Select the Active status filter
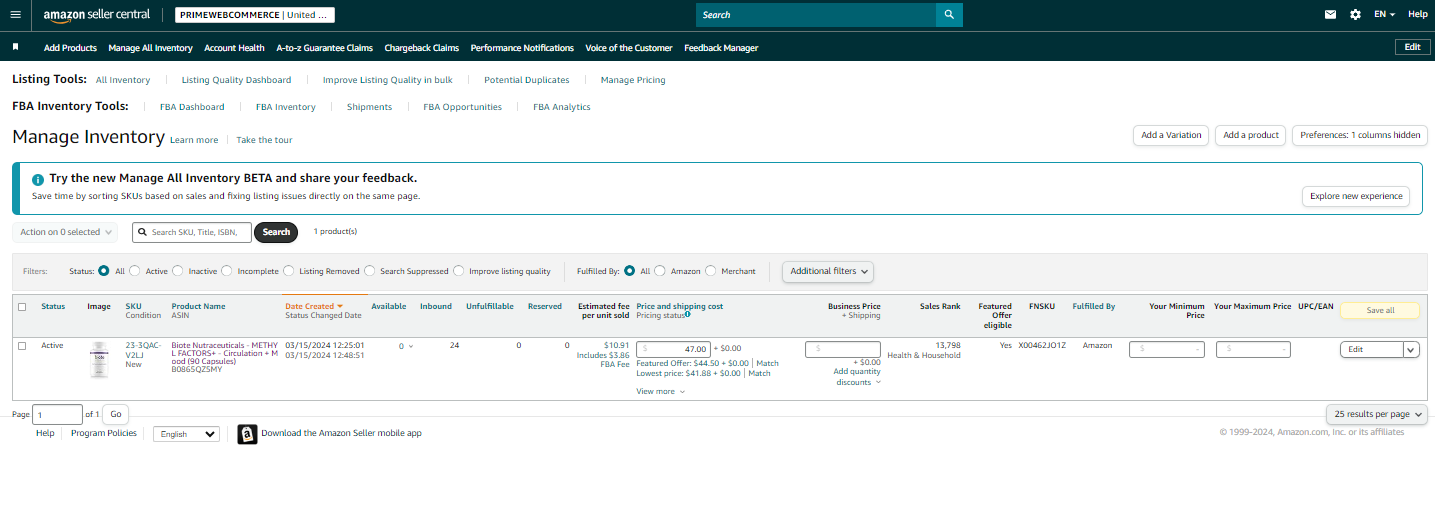 pos(137,271)
